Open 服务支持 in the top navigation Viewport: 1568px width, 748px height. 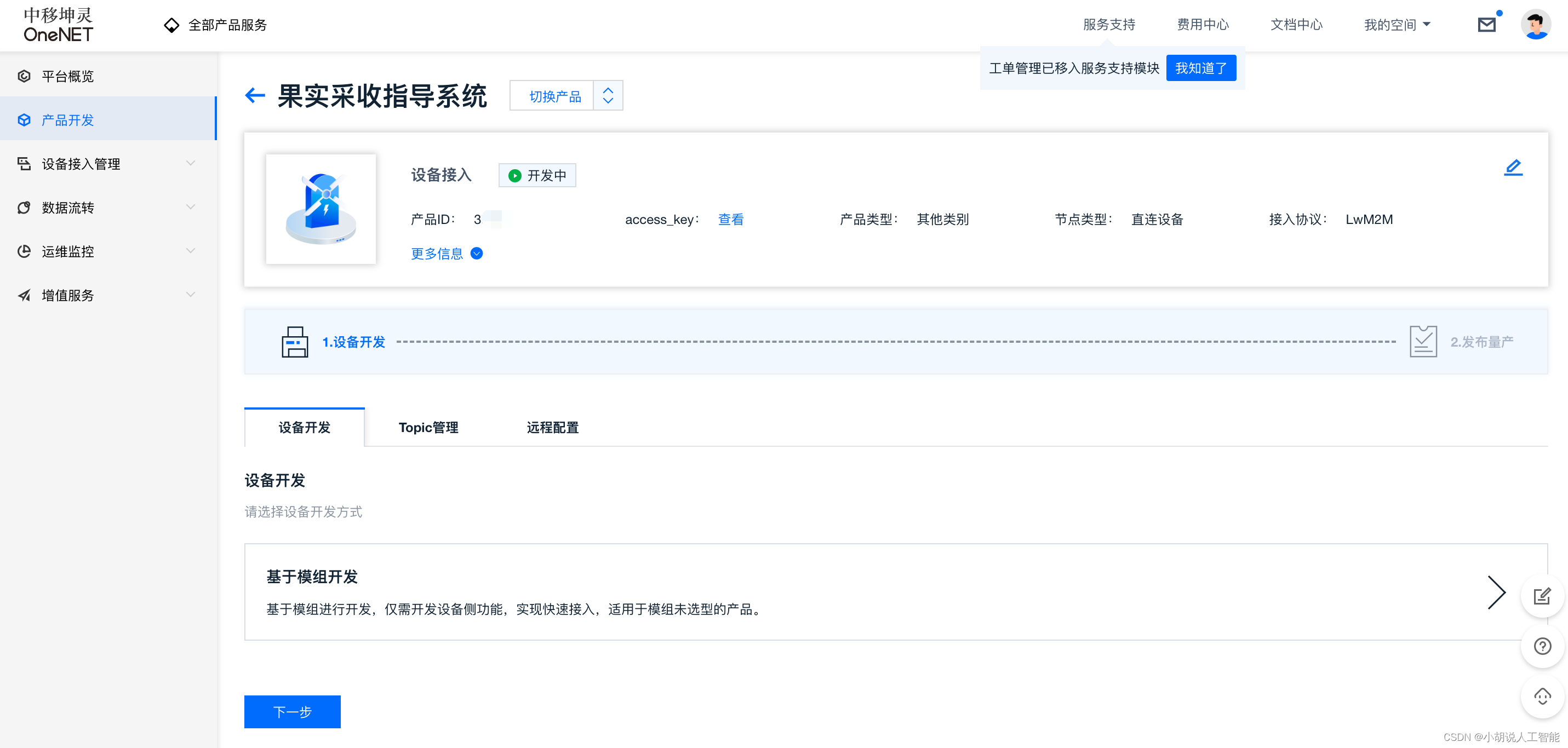coord(1109,24)
